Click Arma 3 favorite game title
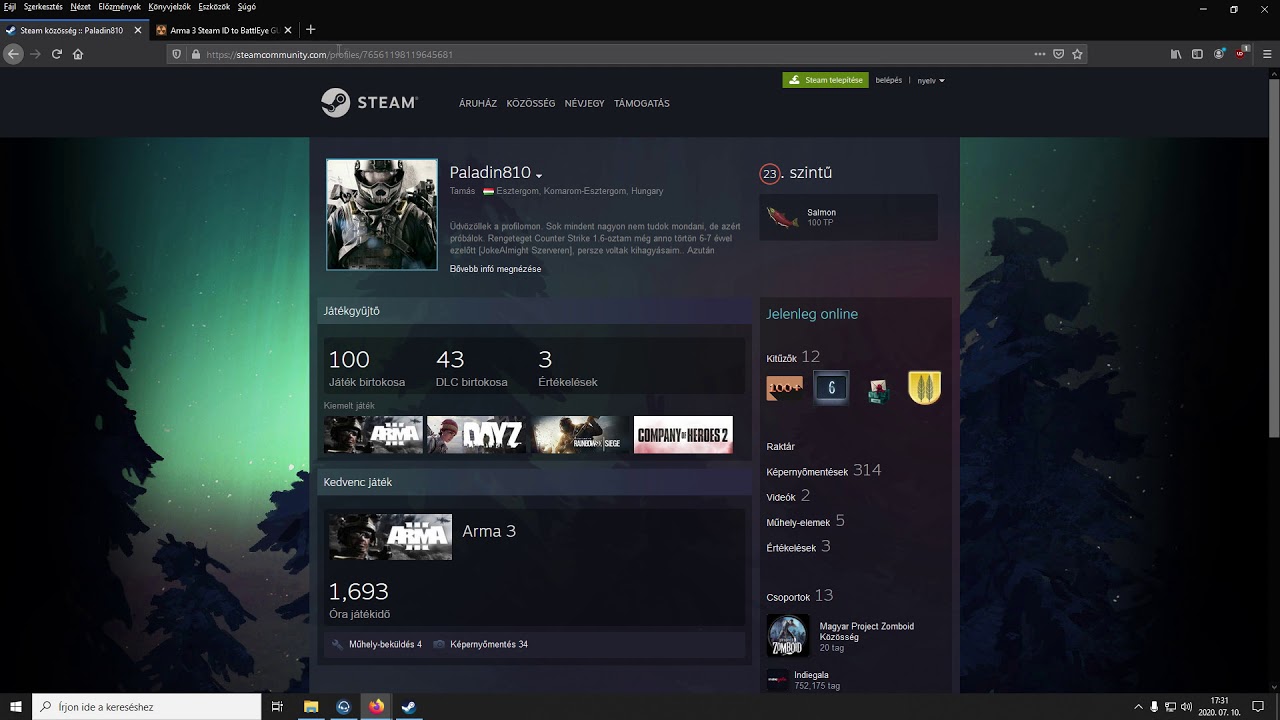Screen dimensions: 1280x720 [x=489, y=531]
